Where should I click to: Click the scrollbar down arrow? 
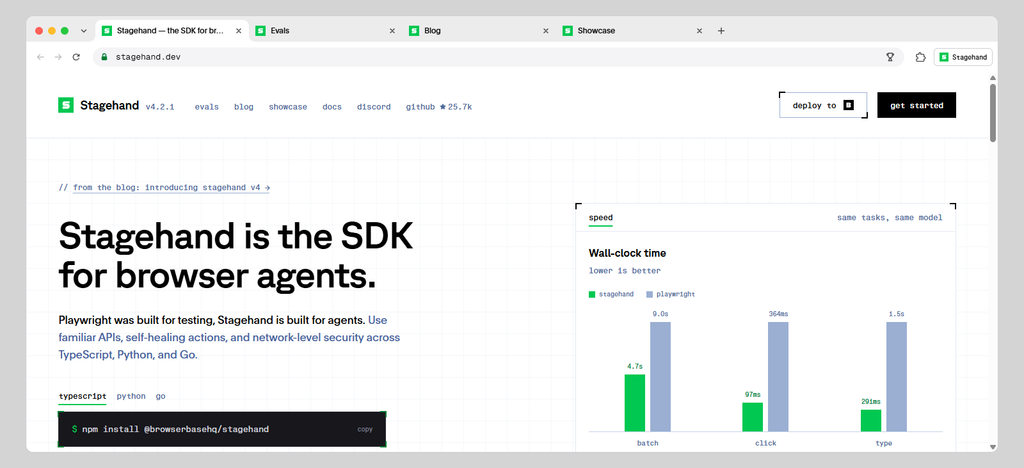pos(993,447)
